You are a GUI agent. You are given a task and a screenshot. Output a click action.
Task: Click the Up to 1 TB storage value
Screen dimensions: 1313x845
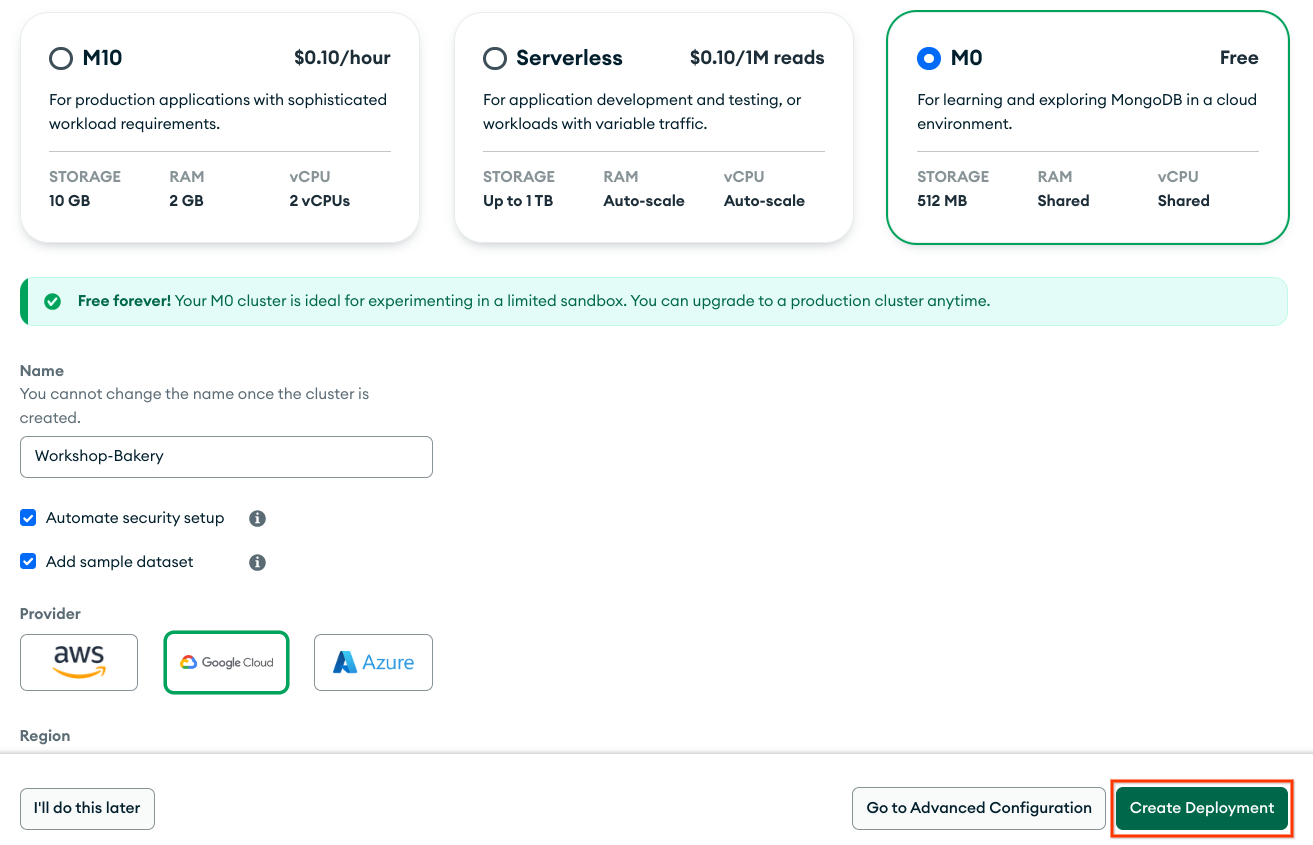coord(518,201)
